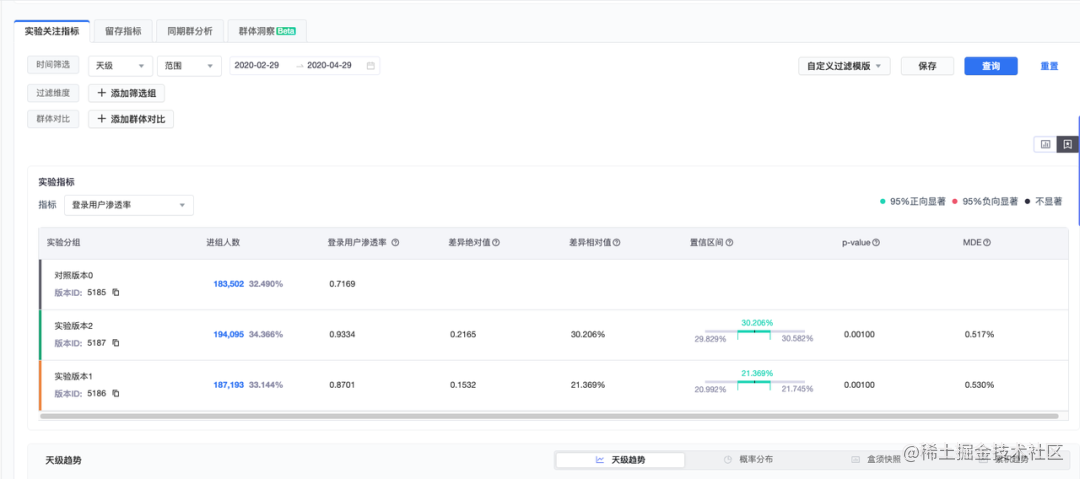Click the 重置 reset link

(x=1049, y=66)
